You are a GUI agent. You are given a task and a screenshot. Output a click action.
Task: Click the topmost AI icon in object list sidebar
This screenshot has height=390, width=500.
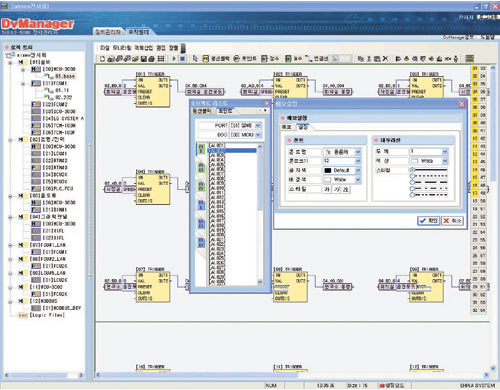(x=201, y=149)
